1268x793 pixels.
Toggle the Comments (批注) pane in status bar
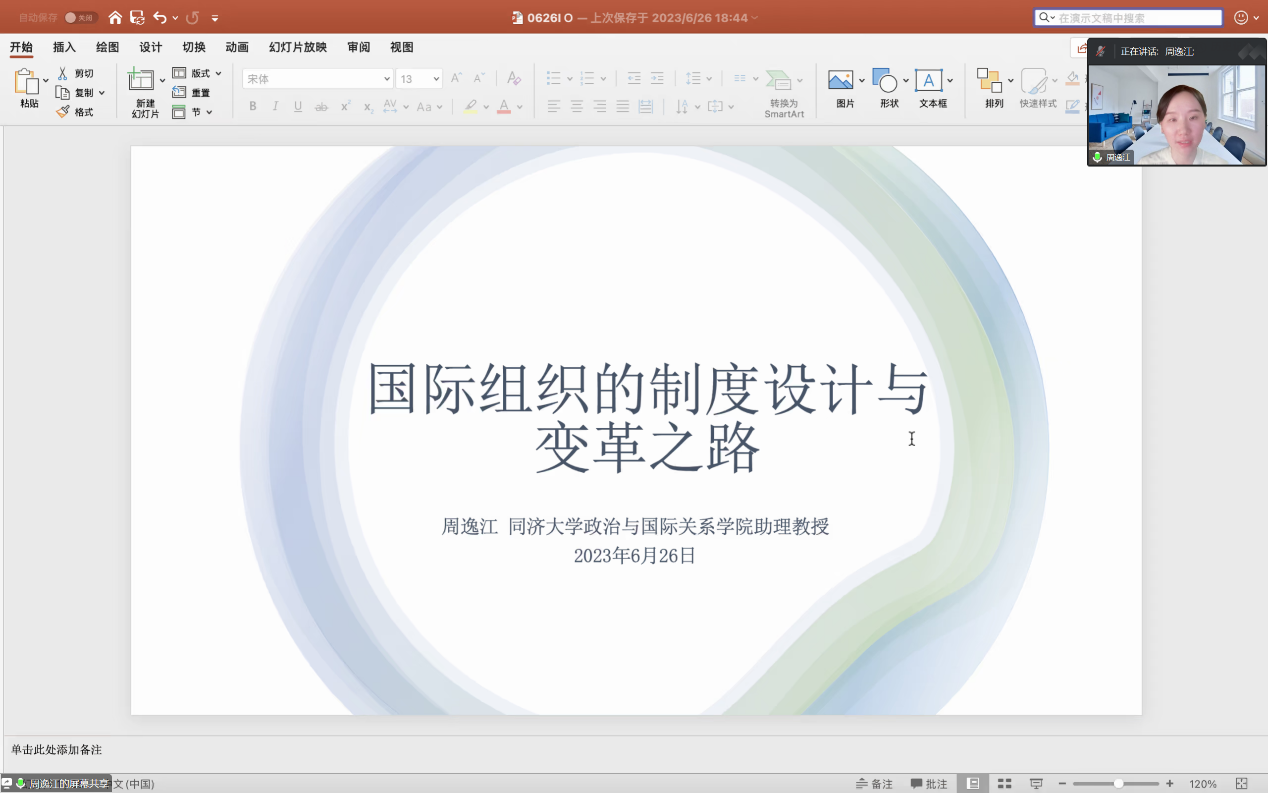928,784
